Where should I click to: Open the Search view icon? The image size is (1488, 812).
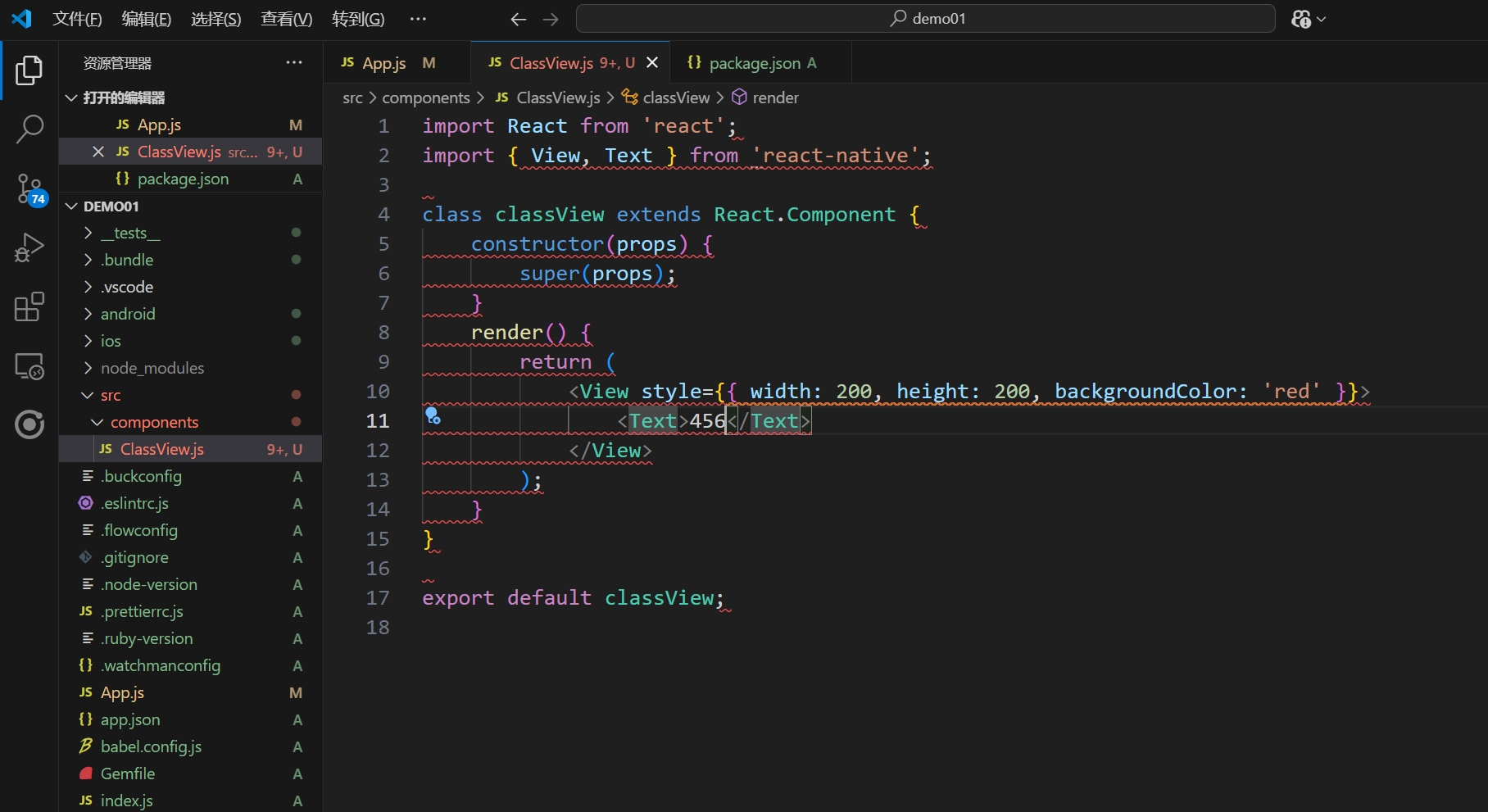click(29, 129)
